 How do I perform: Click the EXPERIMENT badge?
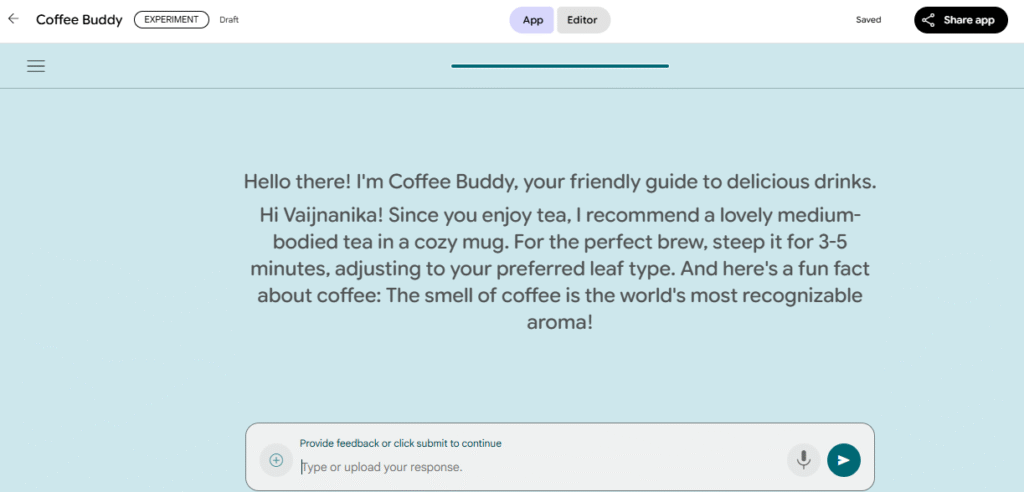(171, 20)
